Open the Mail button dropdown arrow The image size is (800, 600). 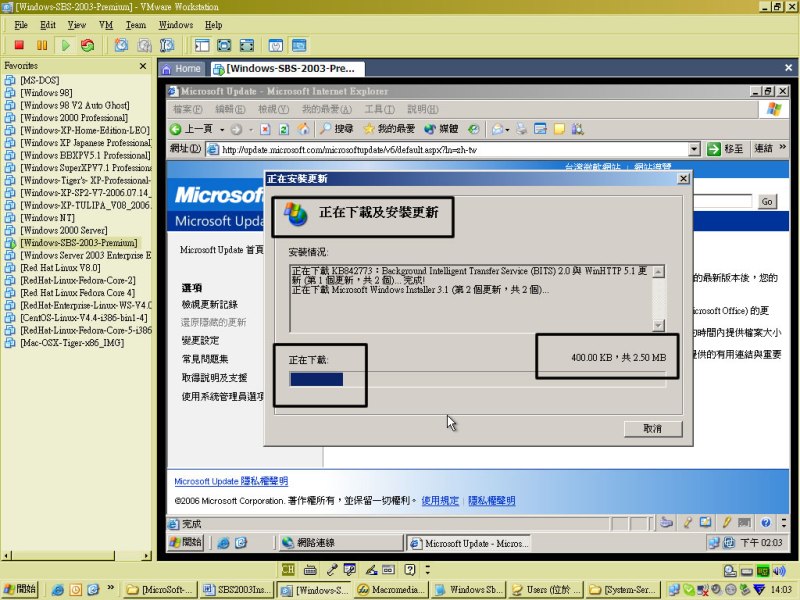coord(507,130)
